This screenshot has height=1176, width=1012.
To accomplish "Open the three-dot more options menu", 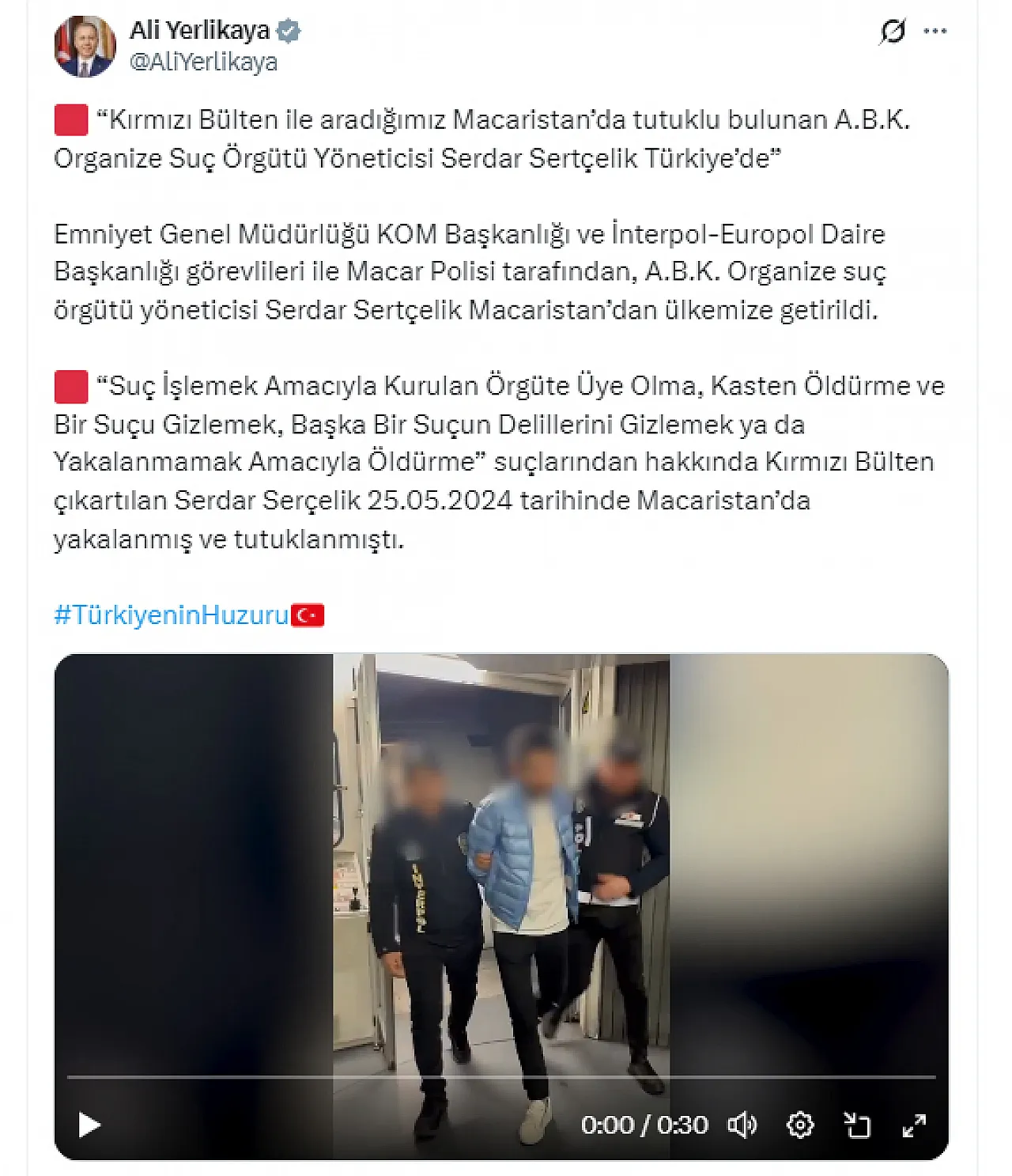I will 935,32.
